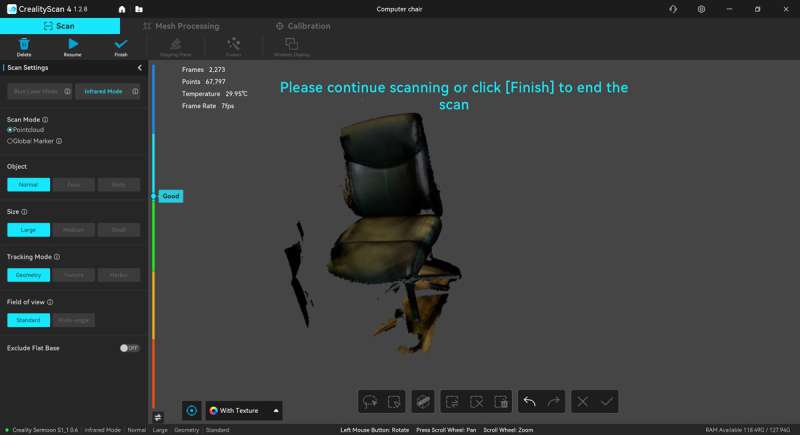
Task: Switch to the Calibration tab
Action: coord(301,26)
